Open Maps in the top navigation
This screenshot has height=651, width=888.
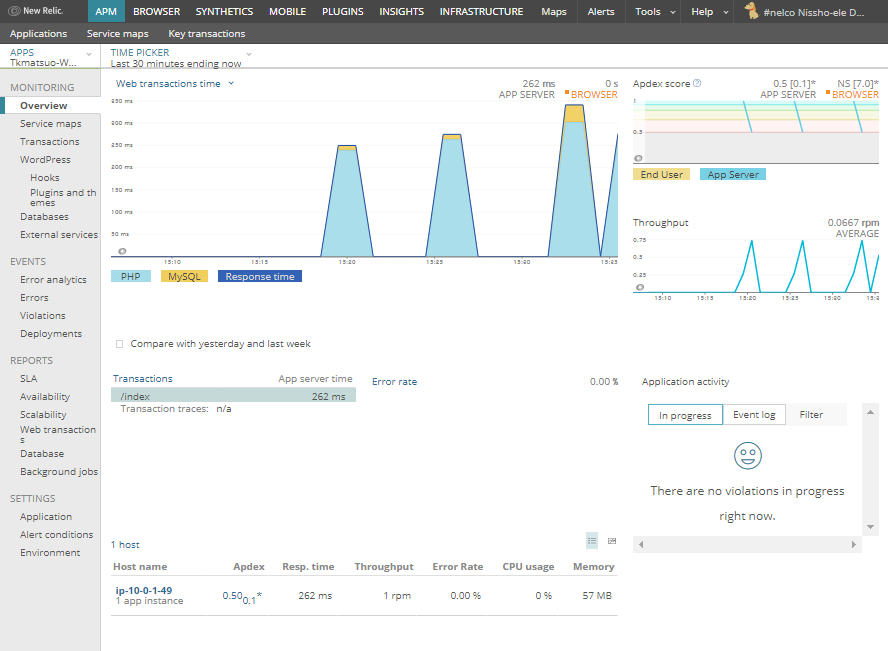pyautogui.click(x=554, y=11)
